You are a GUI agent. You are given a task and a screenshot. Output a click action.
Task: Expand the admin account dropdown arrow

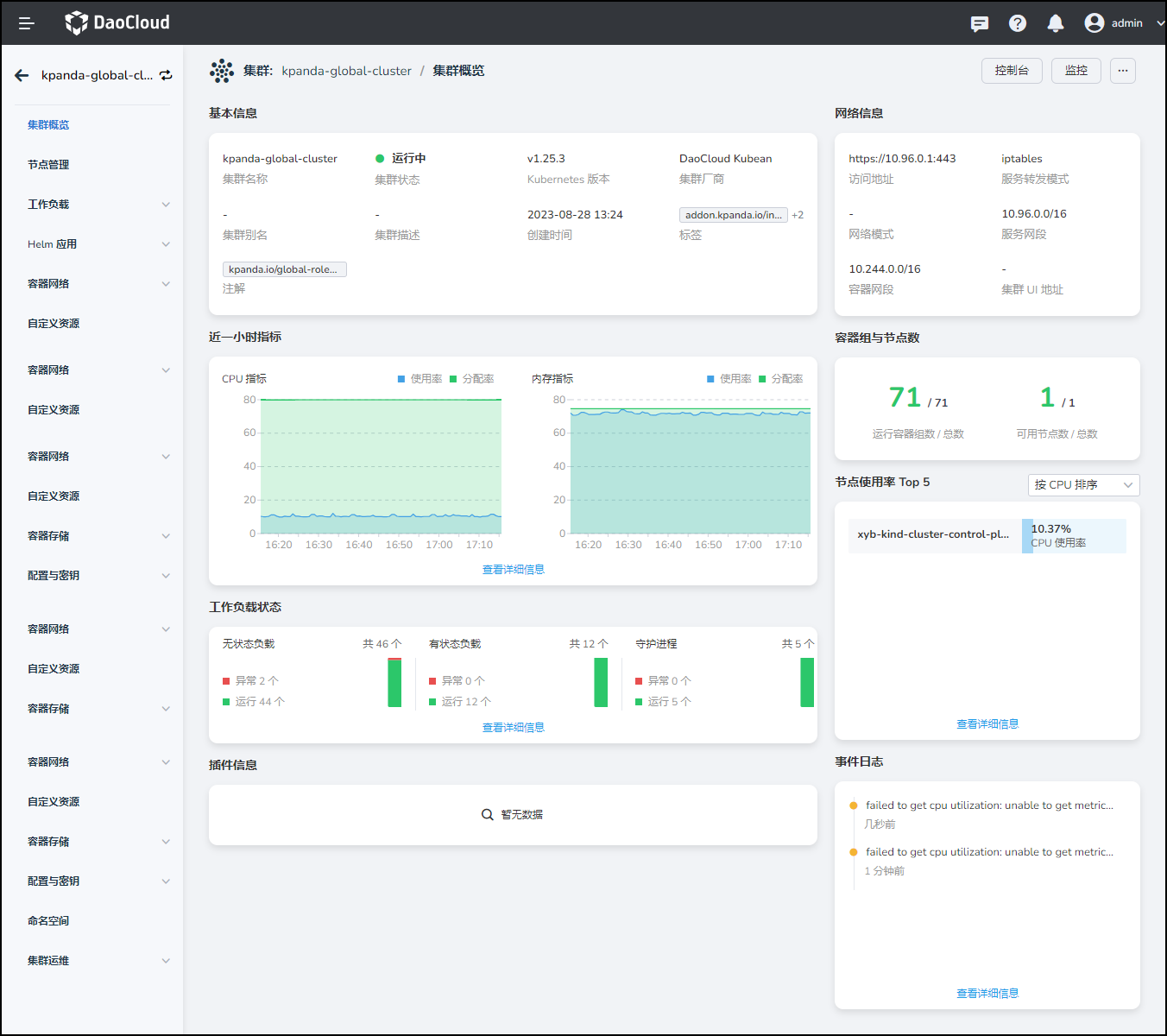pyautogui.click(x=1160, y=23)
